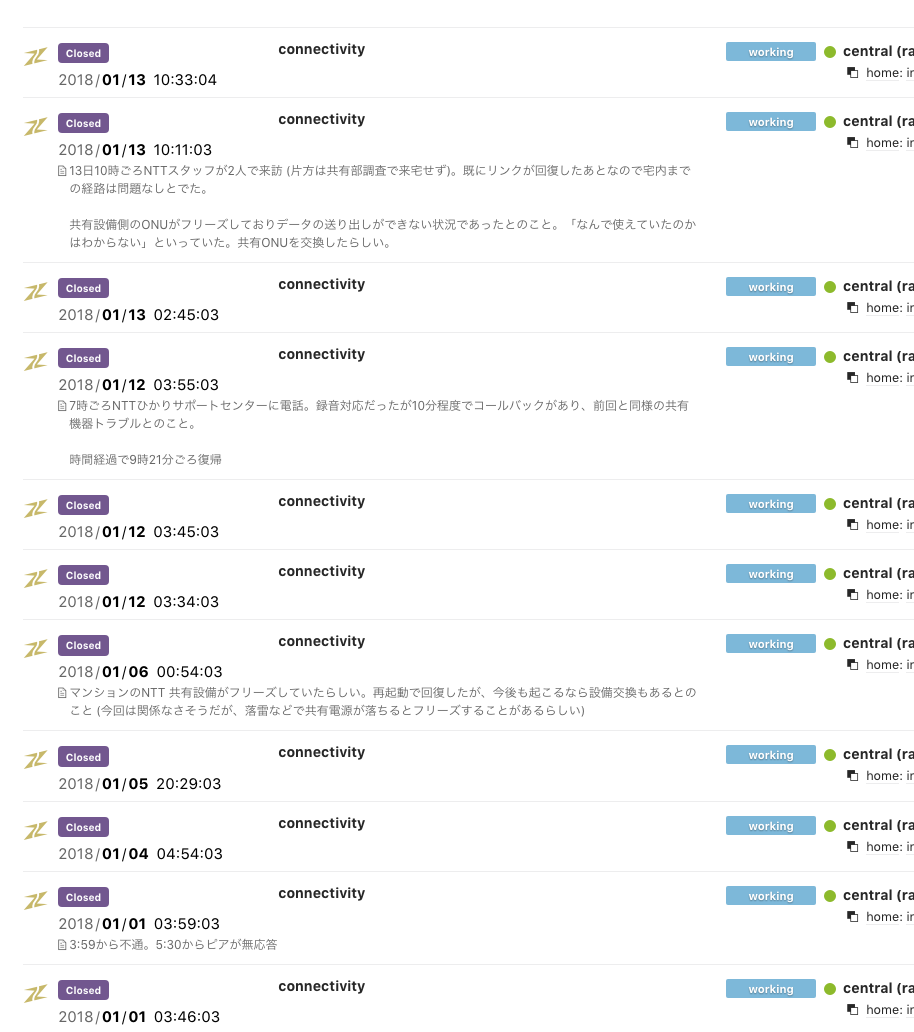Click the Closed badge on the 2018/01/13 10:33:04 alert
Image resolution: width=914 pixels, height=1032 pixels.
pos(84,54)
